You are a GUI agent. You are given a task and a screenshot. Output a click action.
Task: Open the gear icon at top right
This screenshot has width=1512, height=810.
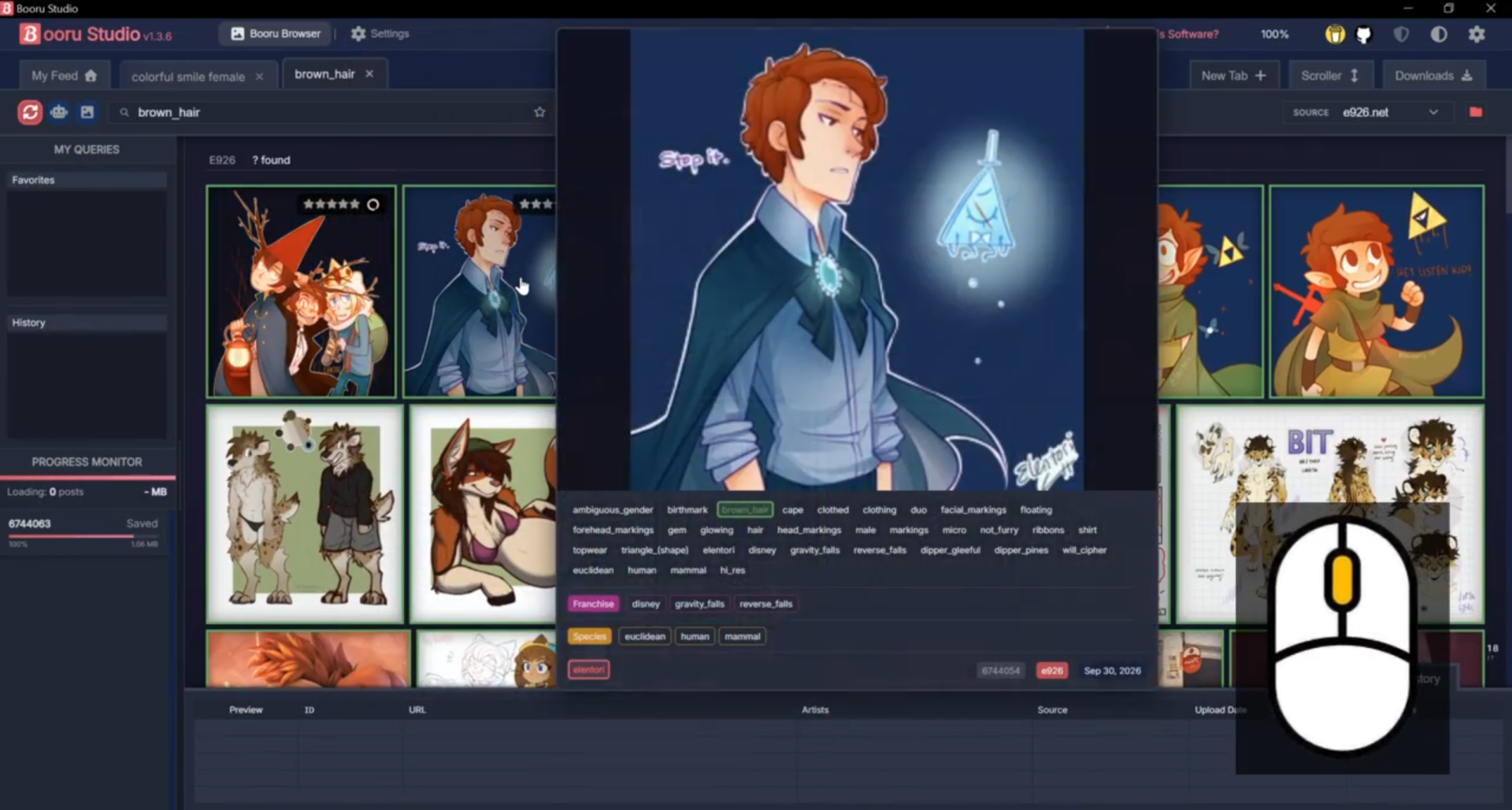click(1477, 34)
